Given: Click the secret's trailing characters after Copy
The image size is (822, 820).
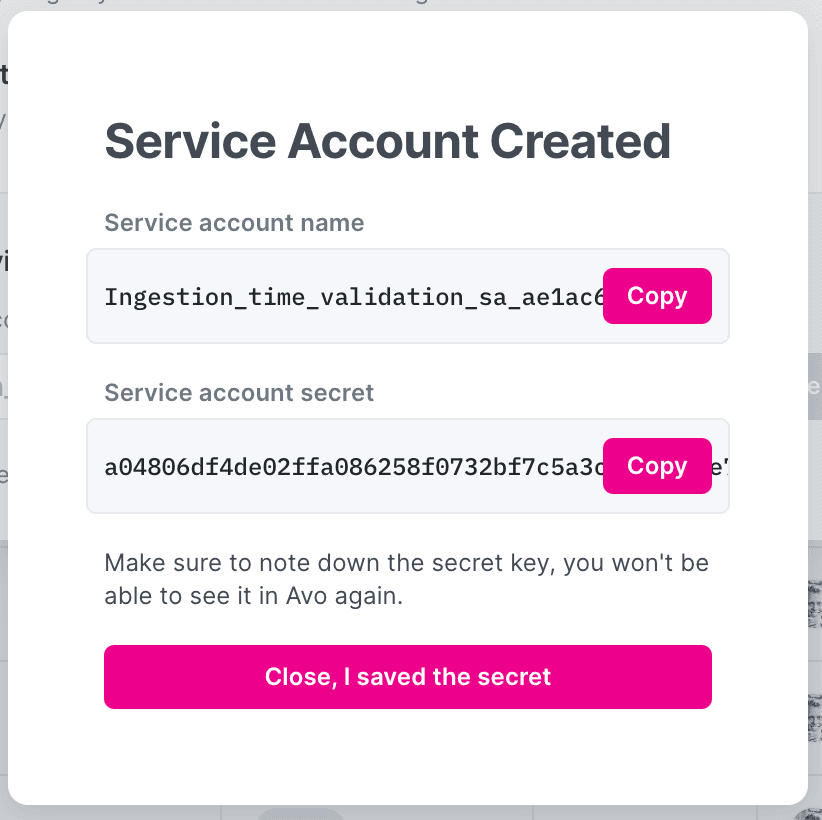Looking at the screenshot, I should pyautogui.click(x=719, y=466).
